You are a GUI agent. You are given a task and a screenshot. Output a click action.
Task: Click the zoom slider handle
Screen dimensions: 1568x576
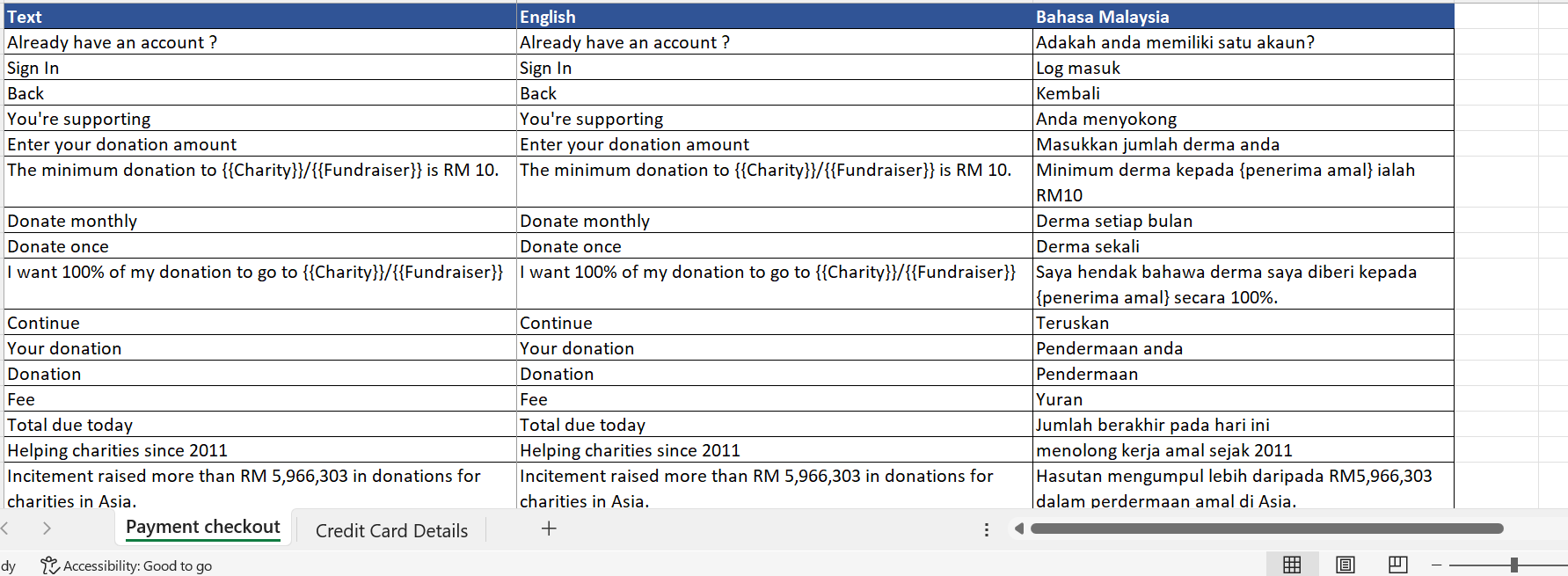point(1513,565)
